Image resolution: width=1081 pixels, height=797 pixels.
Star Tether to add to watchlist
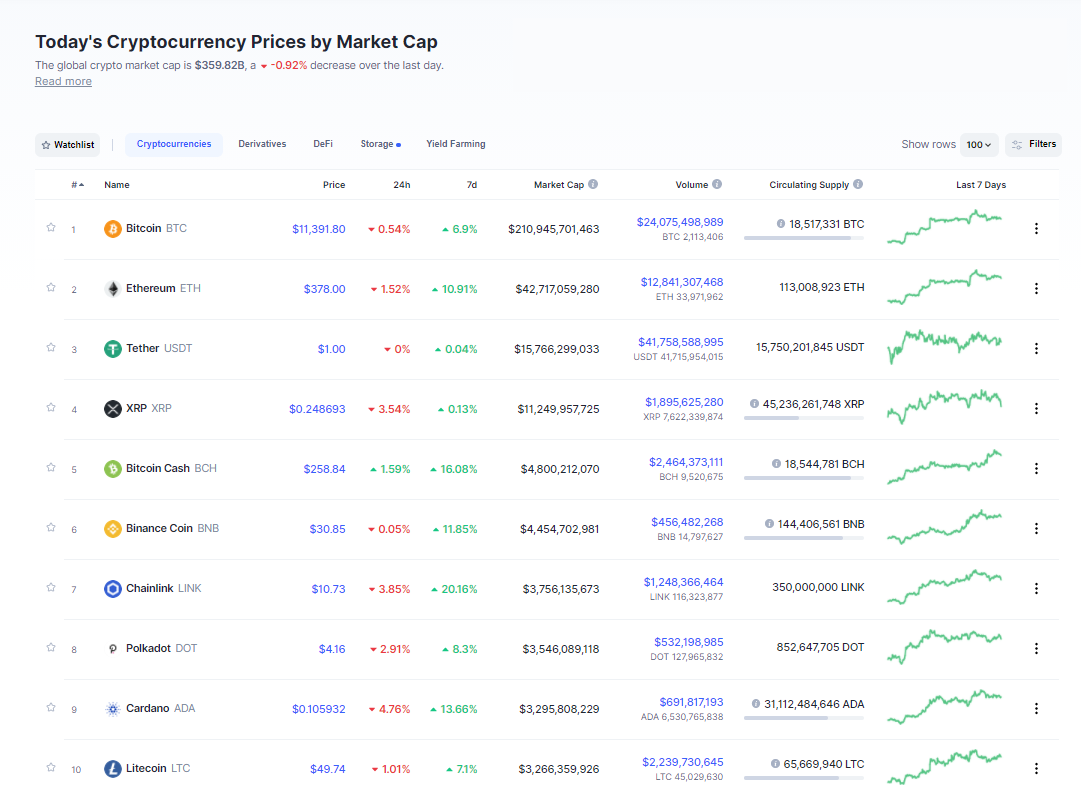coord(51,347)
